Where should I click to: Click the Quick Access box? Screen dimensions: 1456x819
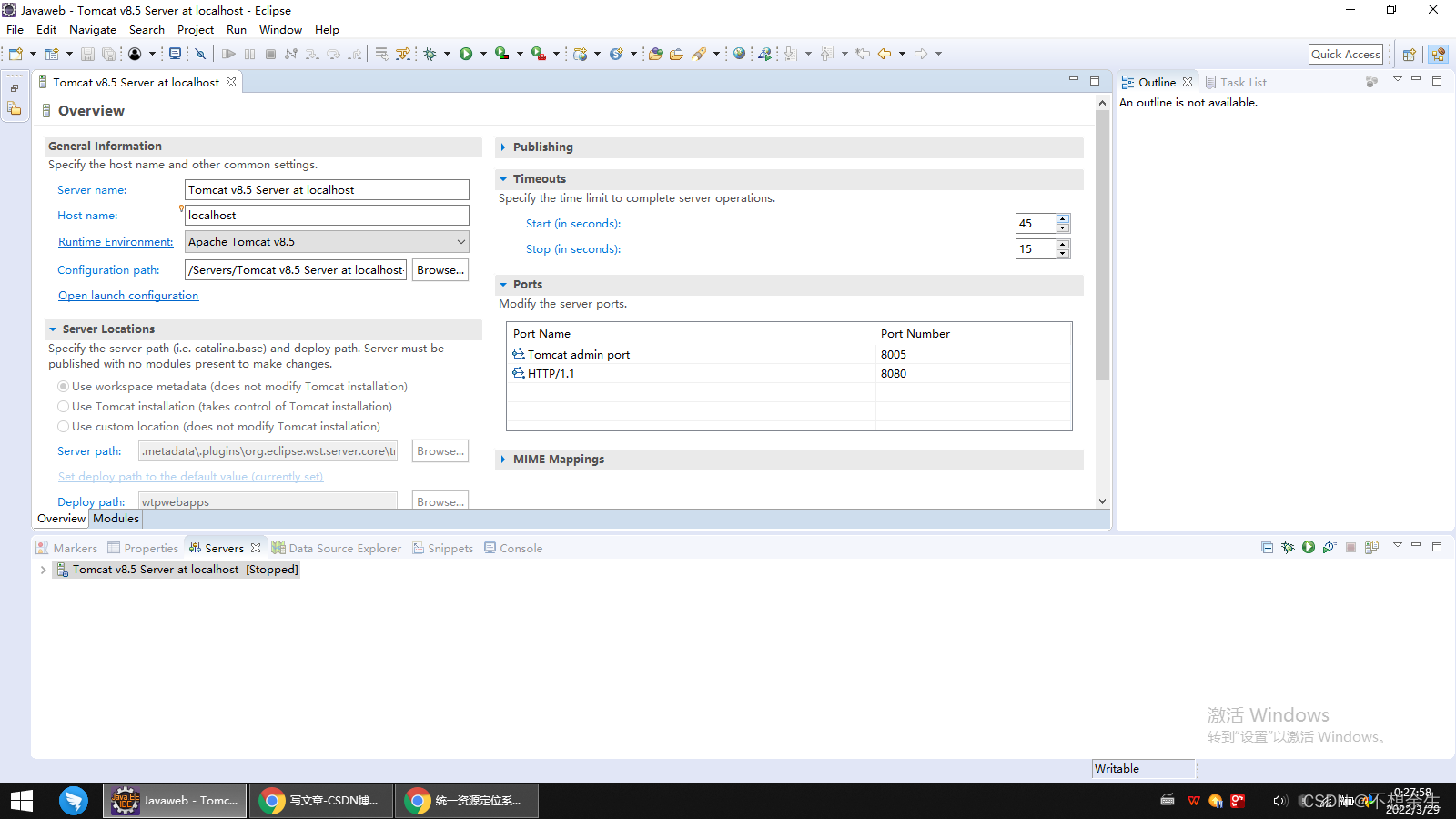1346,55
